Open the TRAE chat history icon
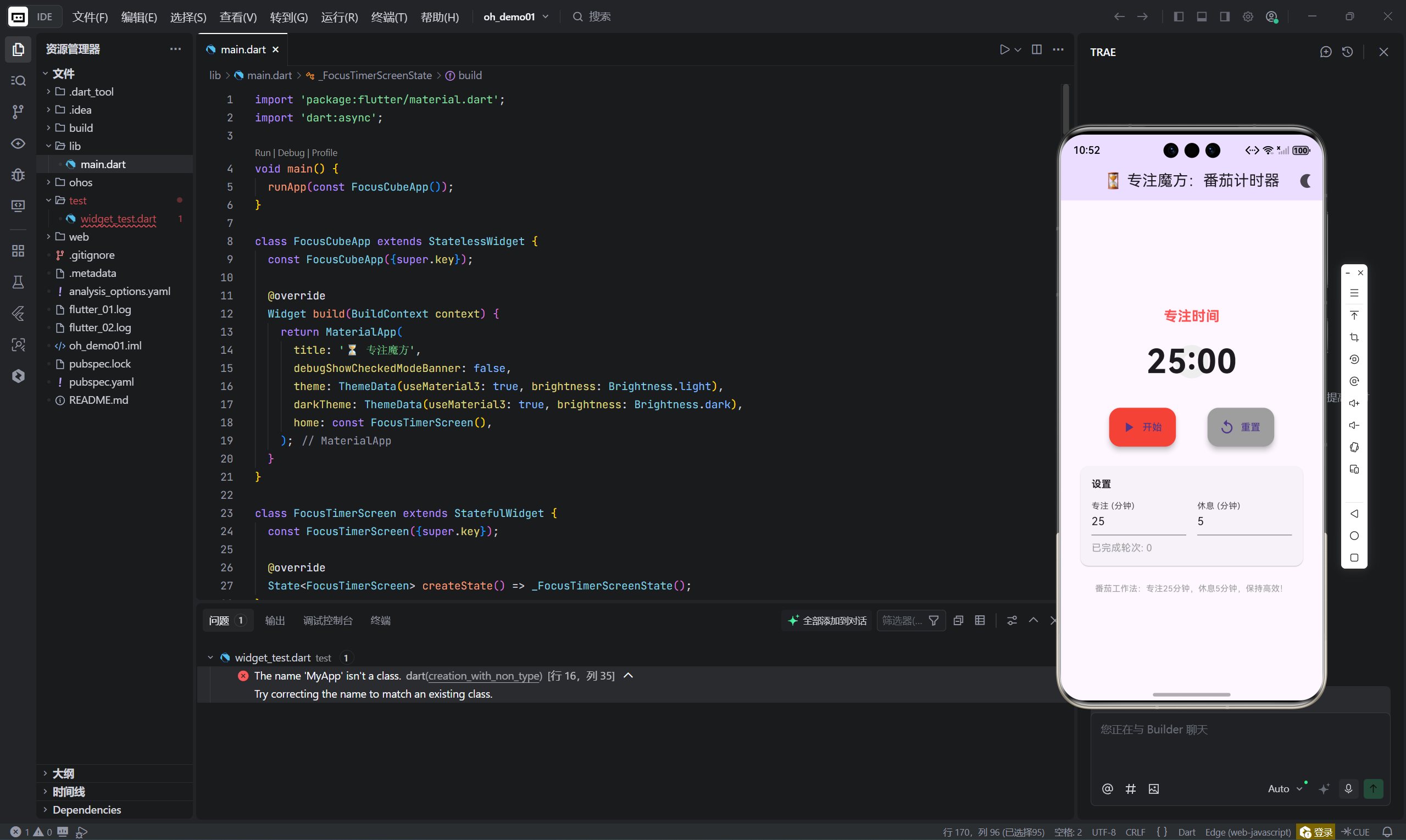This screenshot has width=1406, height=840. 1348,52
